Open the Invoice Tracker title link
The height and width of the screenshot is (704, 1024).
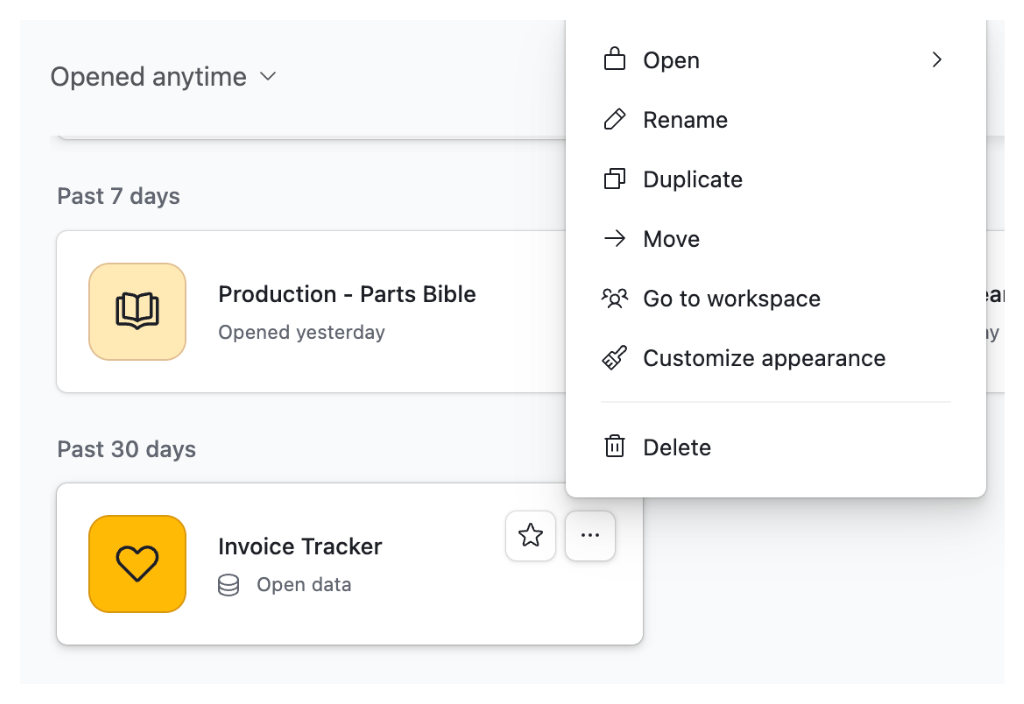point(300,547)
